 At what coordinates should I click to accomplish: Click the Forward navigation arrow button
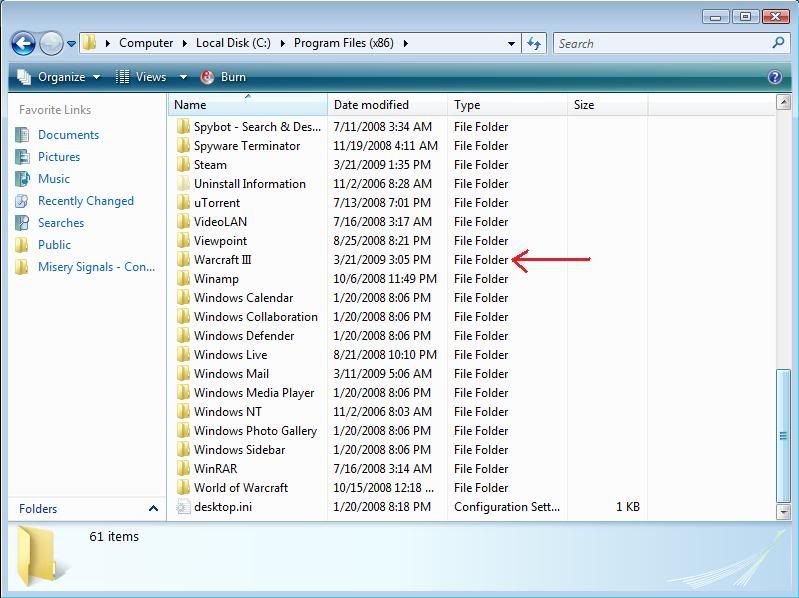(51, 44)
